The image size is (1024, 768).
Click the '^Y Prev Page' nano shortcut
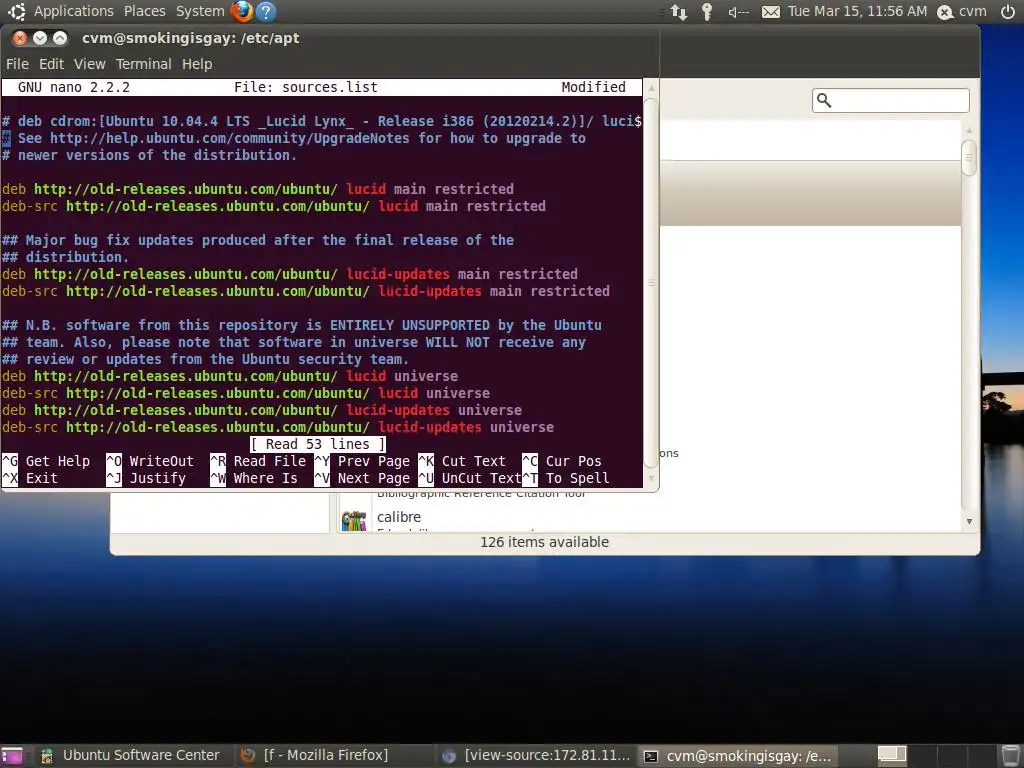362,461
